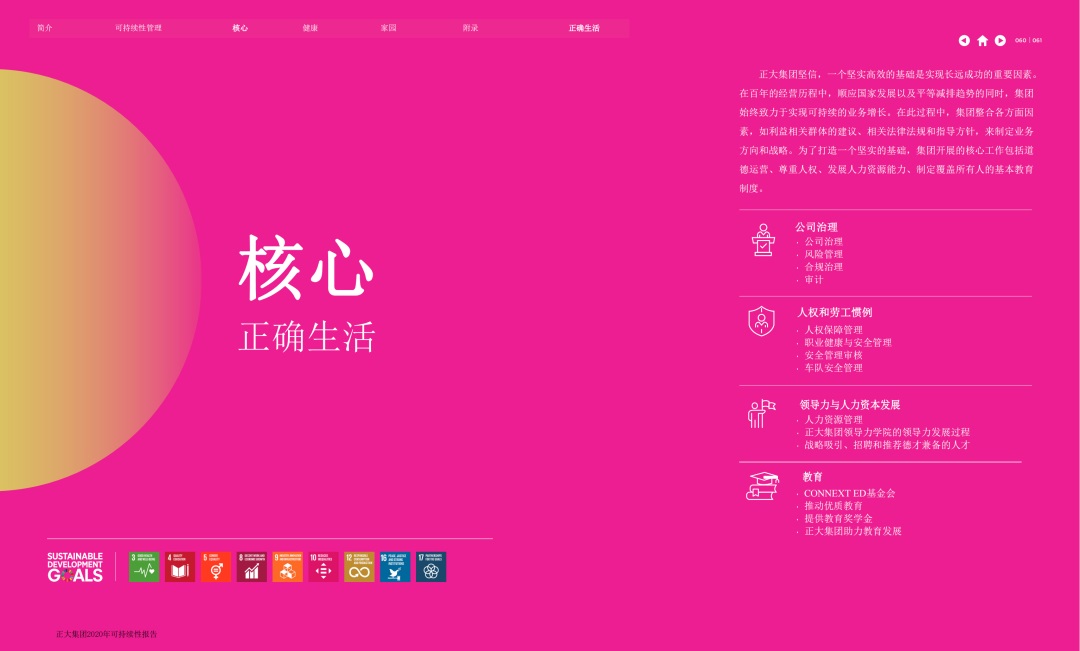The height and width of the screenshot is (651, 1080).
Task: Click the Sustainable Development Goals logo
Action: (x=75, y=567)
